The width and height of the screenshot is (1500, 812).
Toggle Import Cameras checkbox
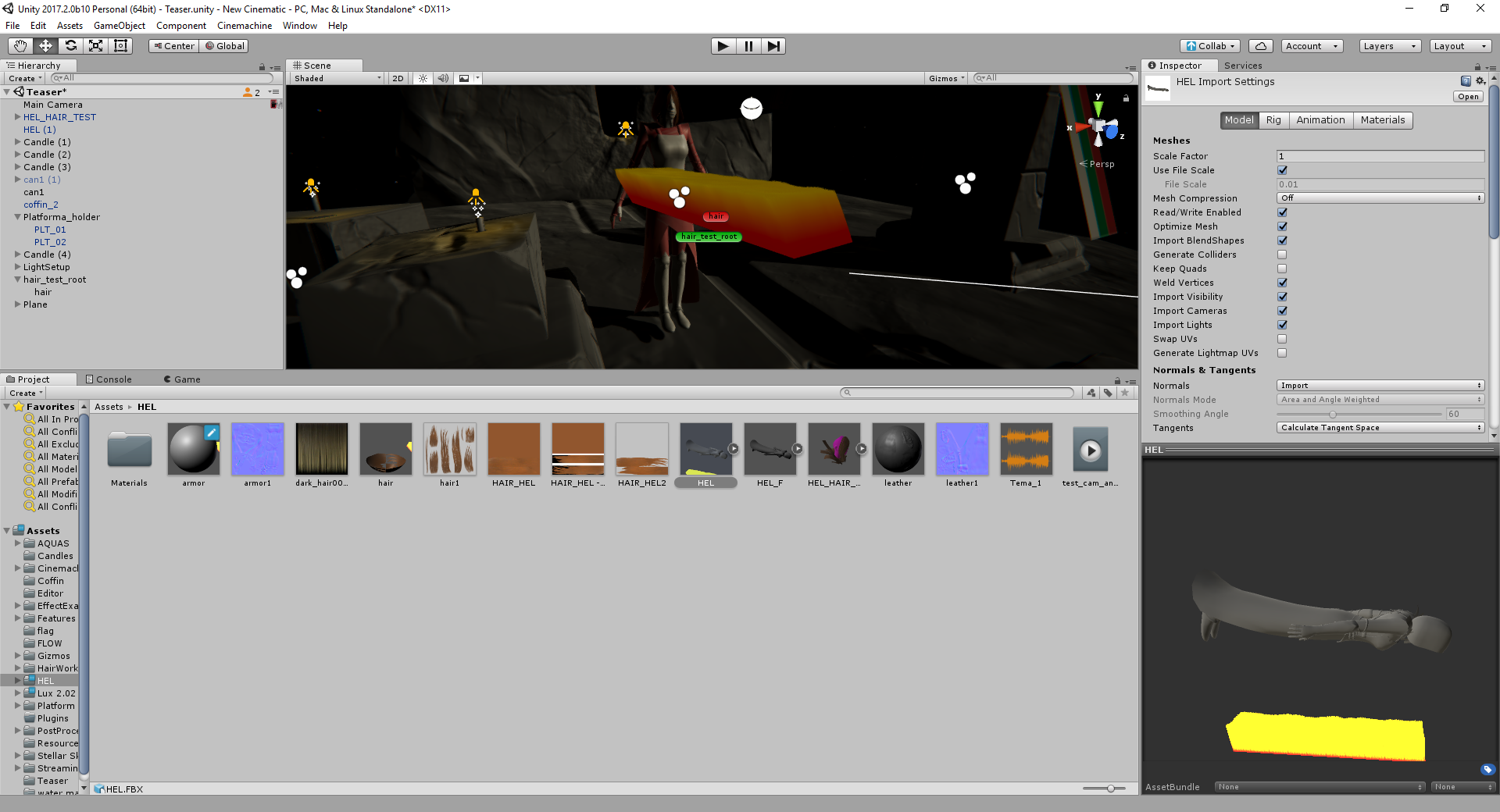click(x=1282, y=311)
